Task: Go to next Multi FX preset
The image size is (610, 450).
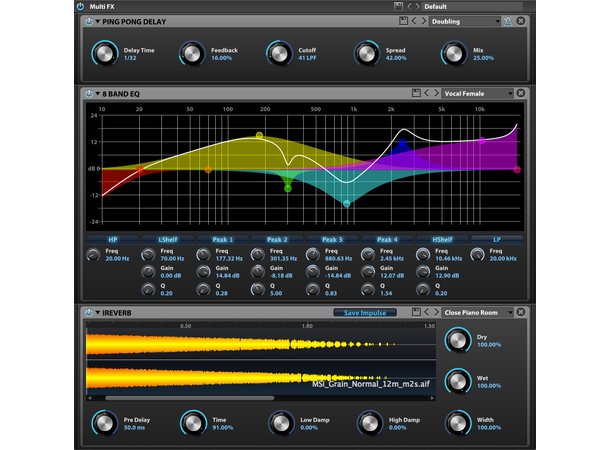Action: (417, 6)
